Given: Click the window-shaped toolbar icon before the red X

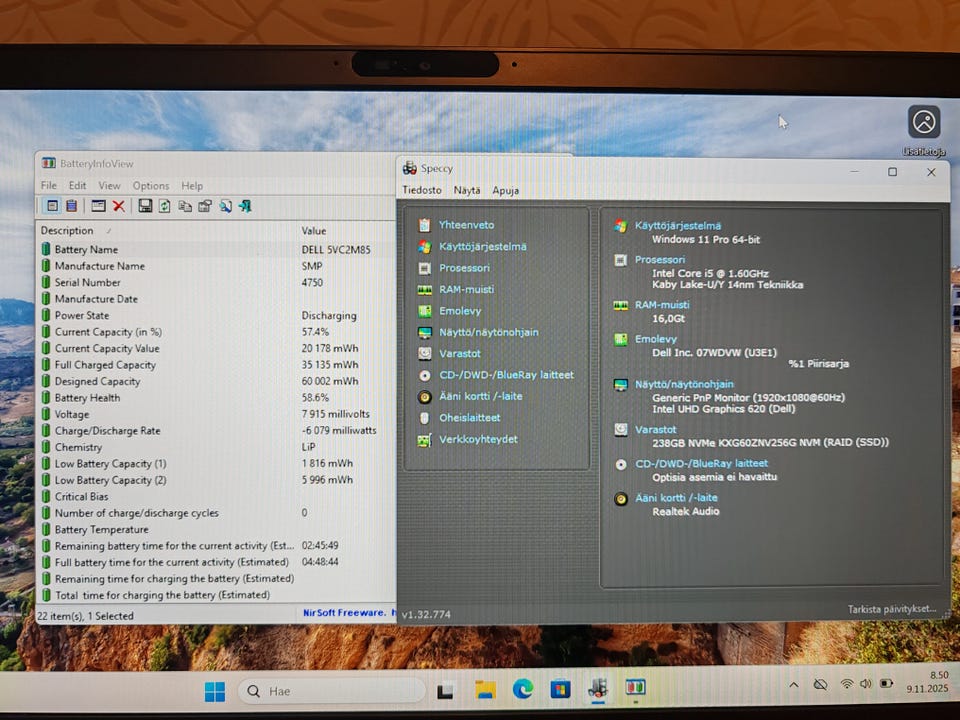Looking at the screenshot, I should (98, 206).
